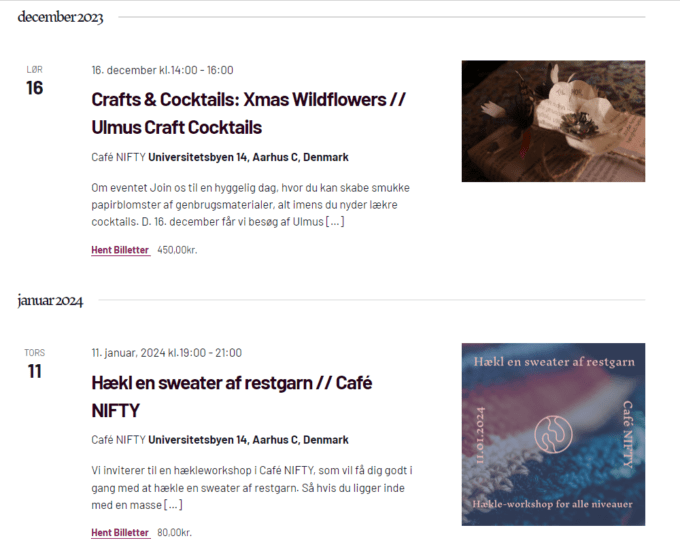Click Hent Billetter for the 80,00kr. event
Screen dimensions: 680x551
point(121,533)
